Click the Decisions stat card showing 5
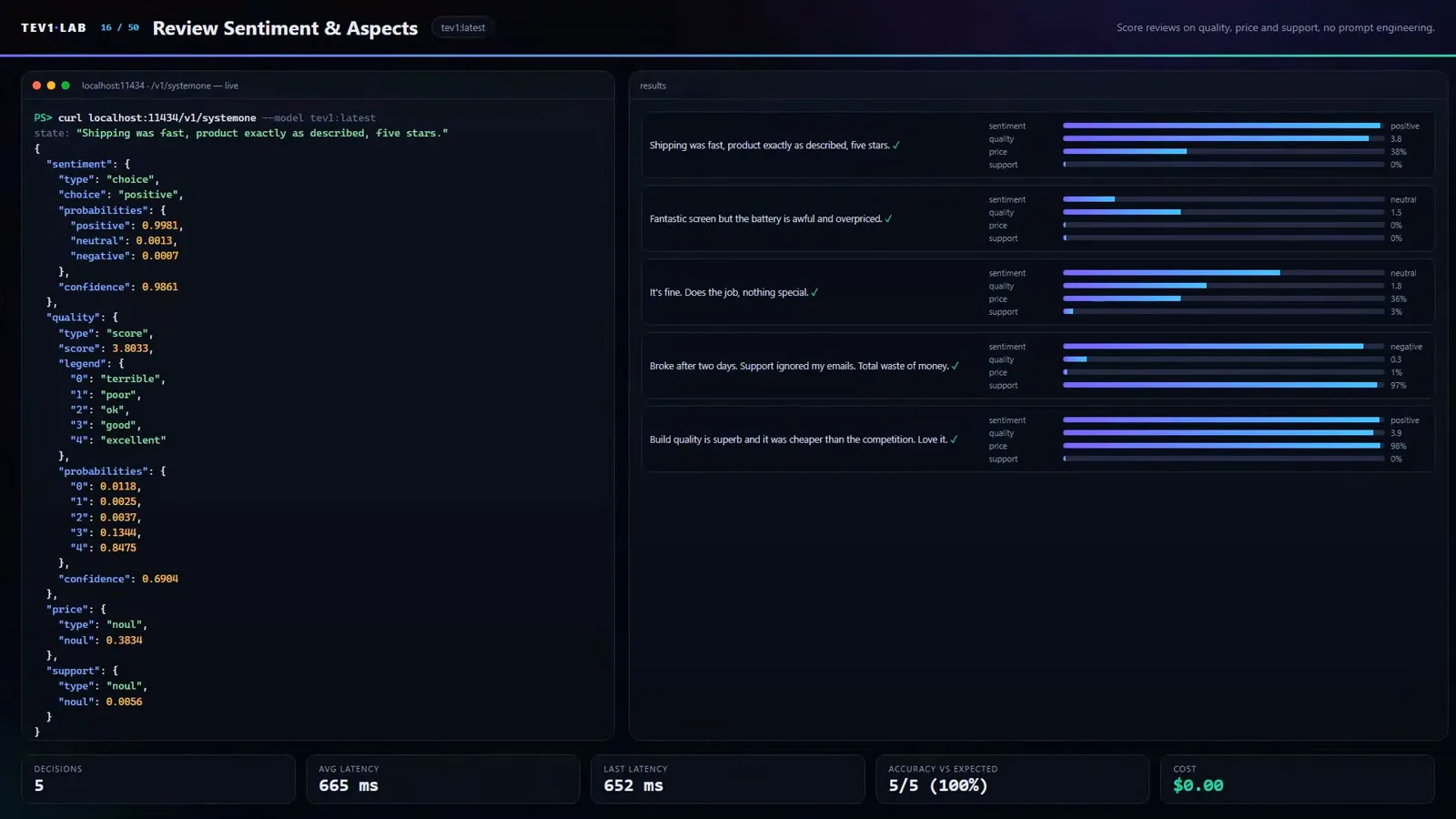The height and width of the screenshot is (819, 1456). click(x=158, y=779)
